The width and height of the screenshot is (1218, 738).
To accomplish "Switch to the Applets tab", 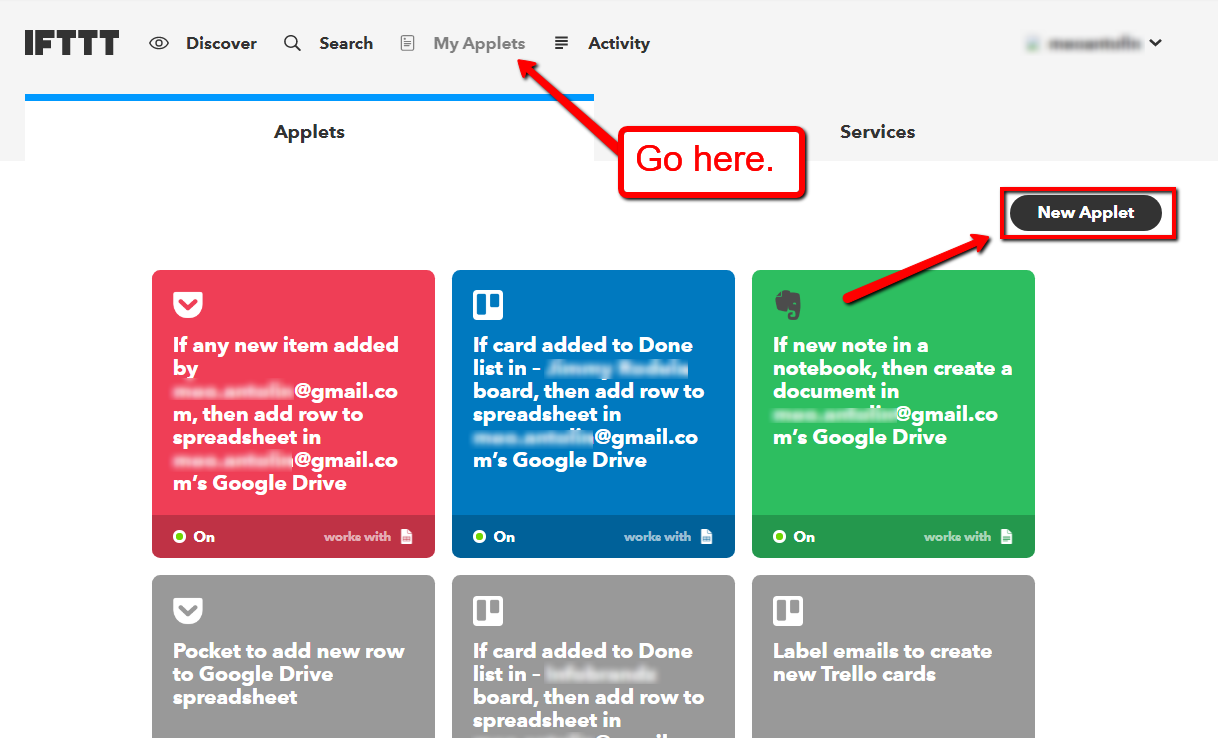I will (309, 131).
